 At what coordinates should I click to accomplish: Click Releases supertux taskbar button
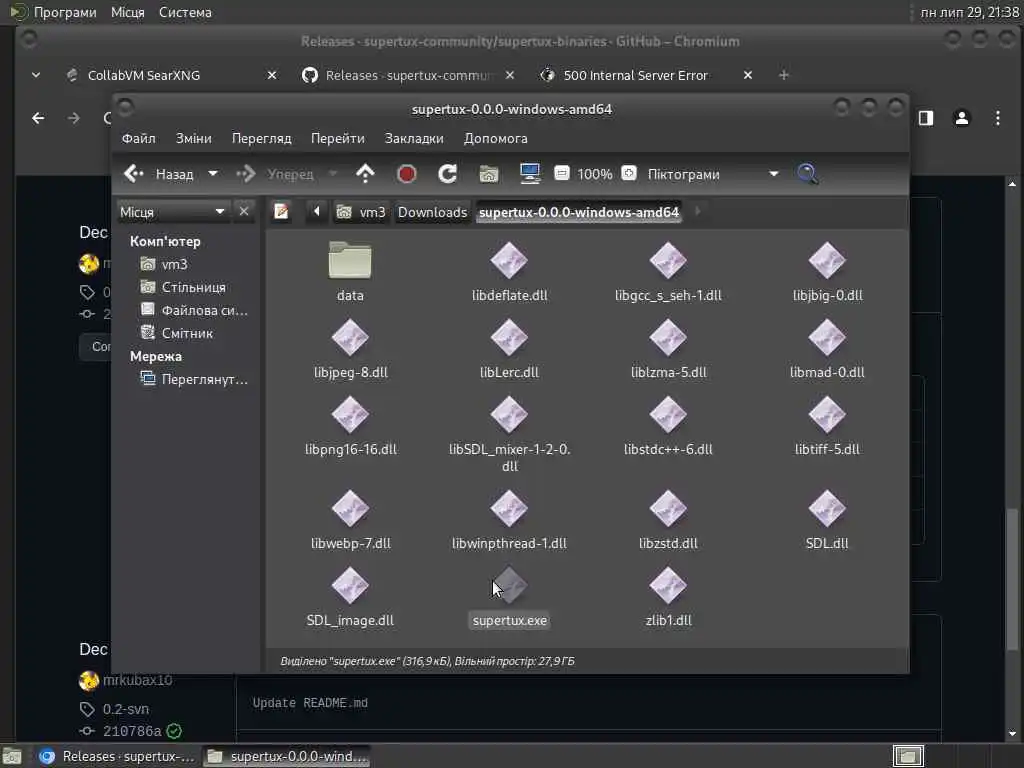pyautogui.click(x=117, y=756)
